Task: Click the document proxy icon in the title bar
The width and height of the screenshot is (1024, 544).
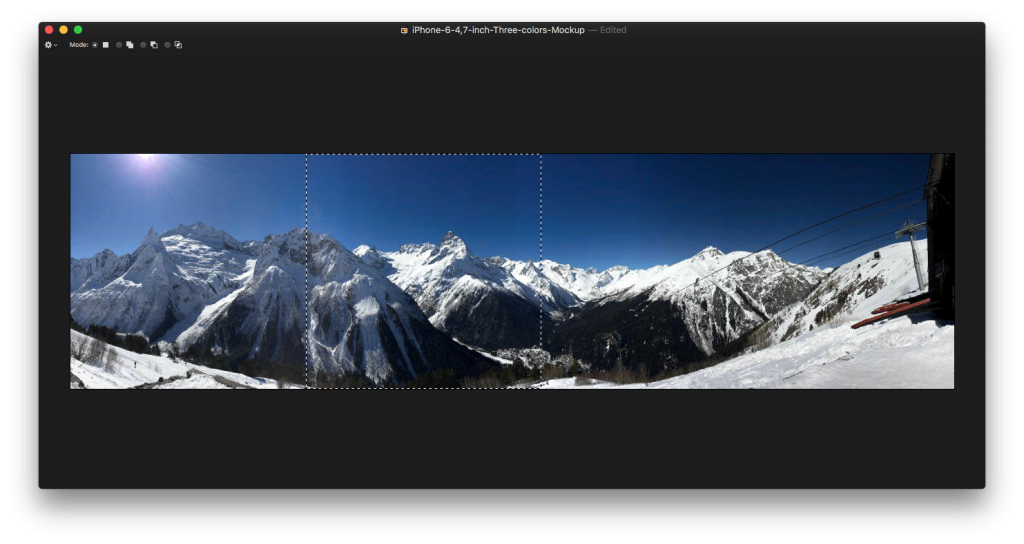Action: [x=404, y=30]
